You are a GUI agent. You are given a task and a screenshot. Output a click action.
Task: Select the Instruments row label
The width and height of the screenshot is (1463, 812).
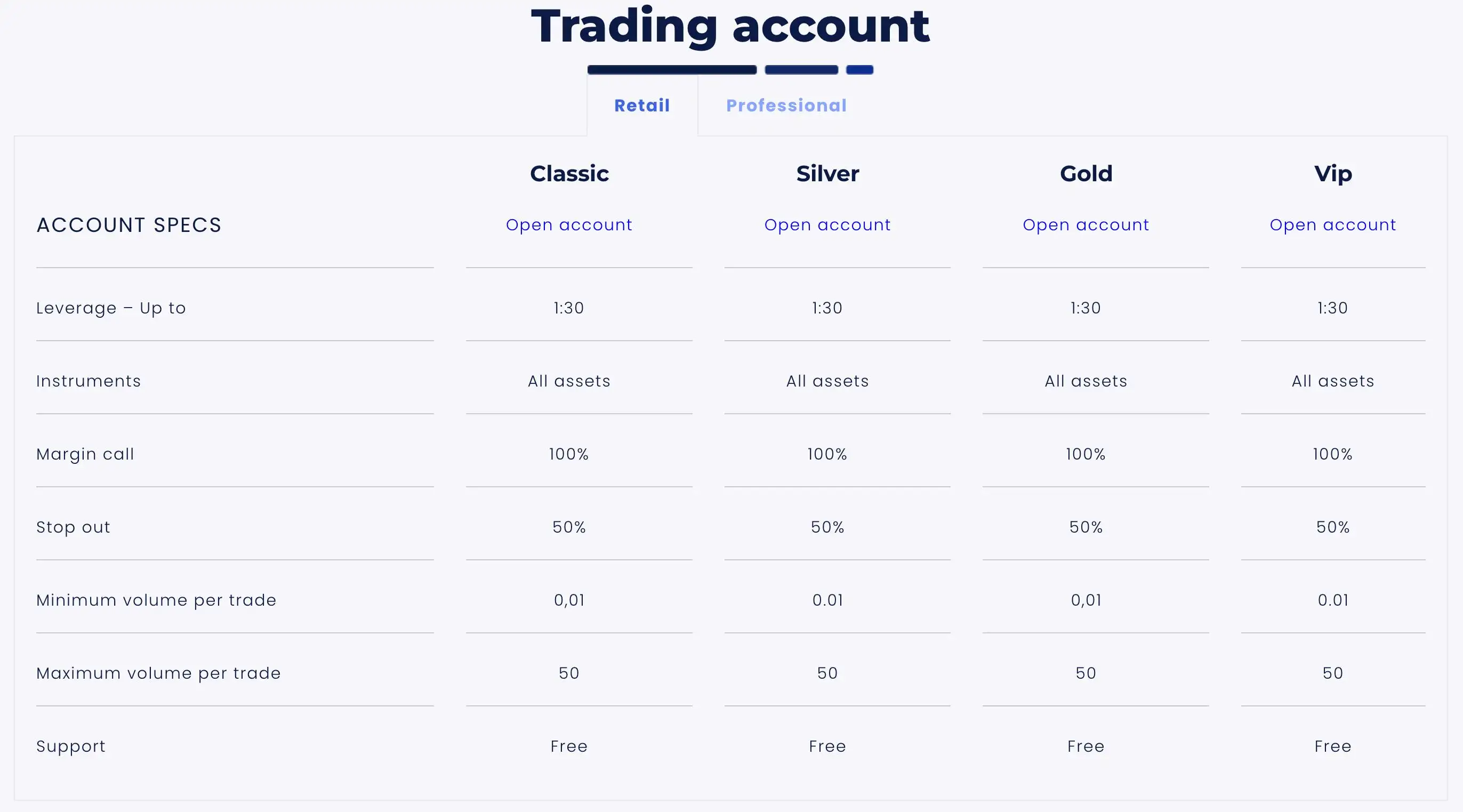88,381
